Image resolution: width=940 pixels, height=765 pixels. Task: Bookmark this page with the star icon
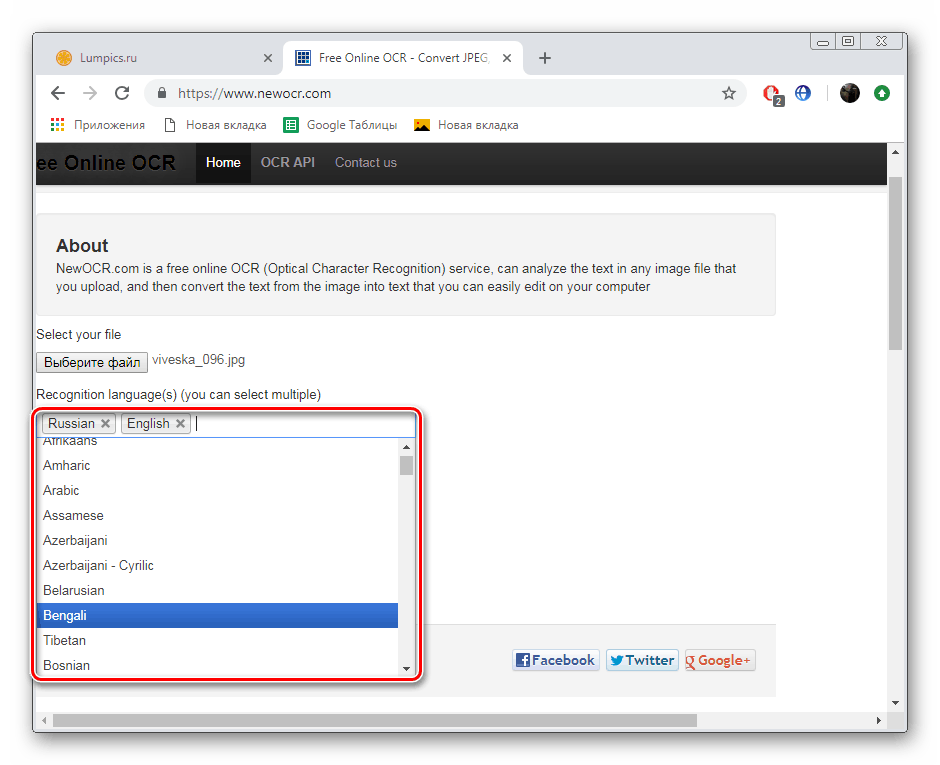click(728, 93)
